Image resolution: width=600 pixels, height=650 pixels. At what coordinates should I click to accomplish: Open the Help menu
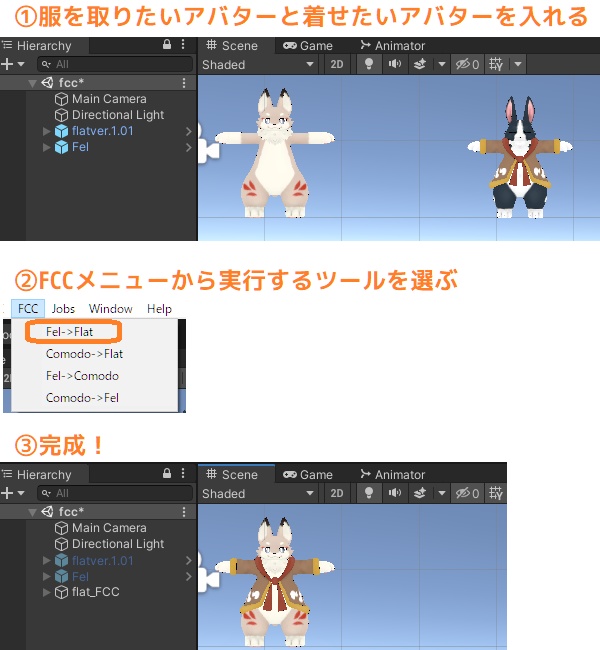(x=159, y=309)
